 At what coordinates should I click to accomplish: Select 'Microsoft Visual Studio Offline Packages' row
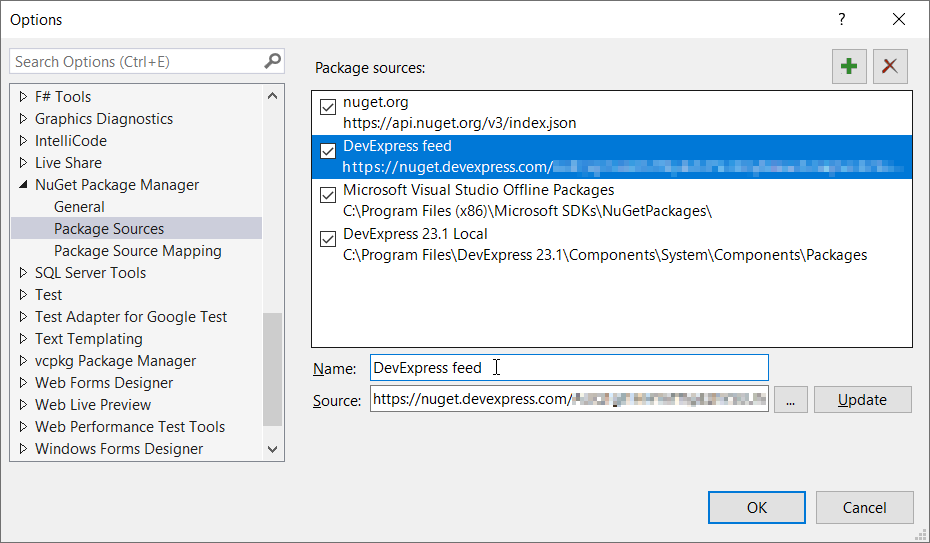[x=611, y=200]
